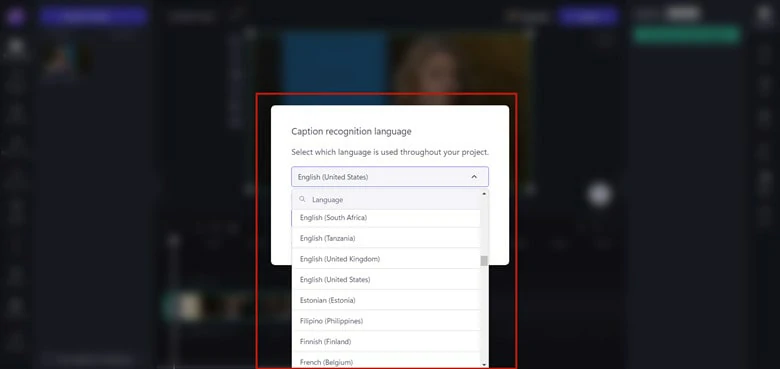Pick Finnish (Finland) from the list
This screenshot has height=369, width=780.
click(x=386, y=342)
